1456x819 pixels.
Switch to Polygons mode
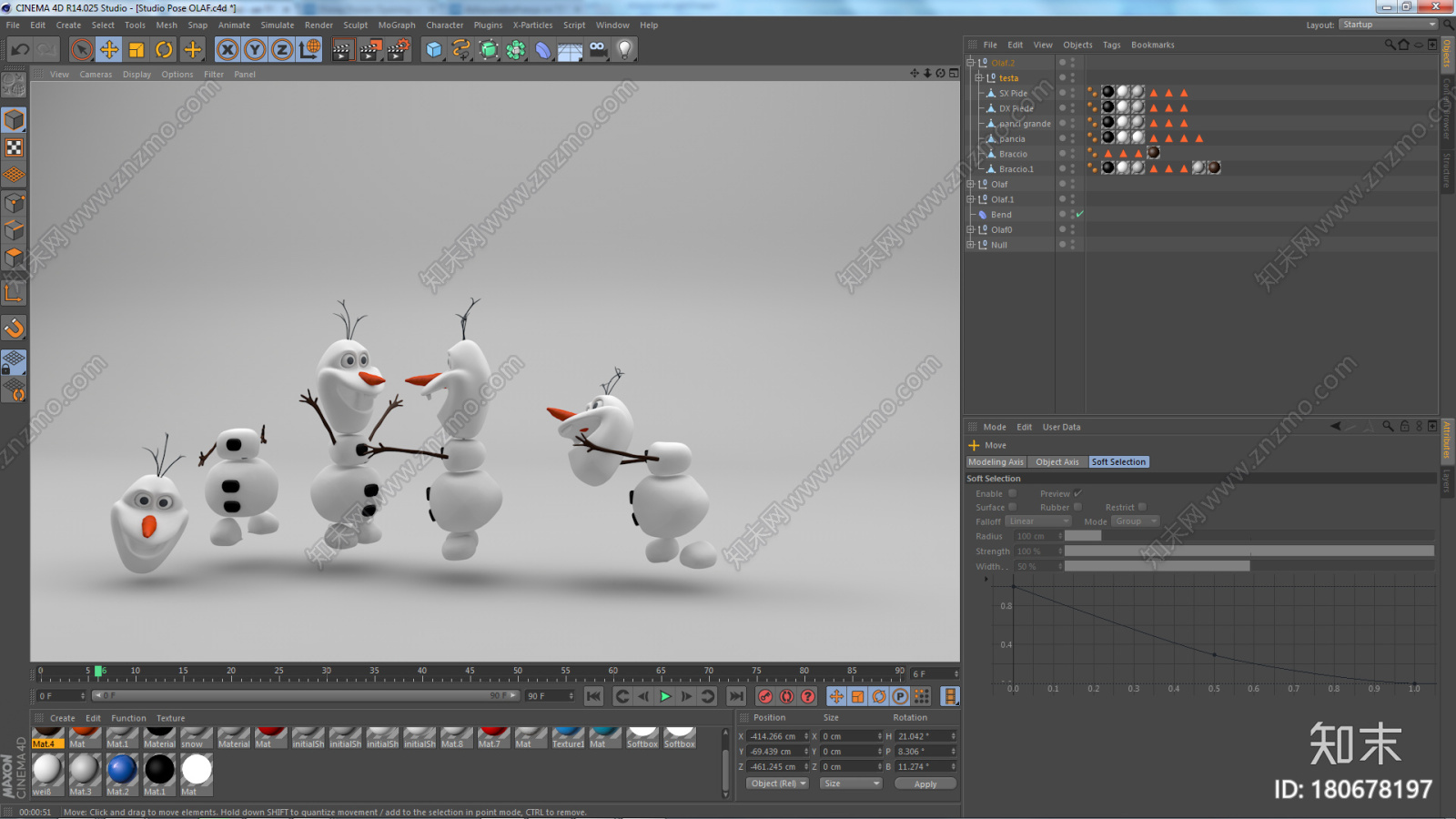(14, 258)
